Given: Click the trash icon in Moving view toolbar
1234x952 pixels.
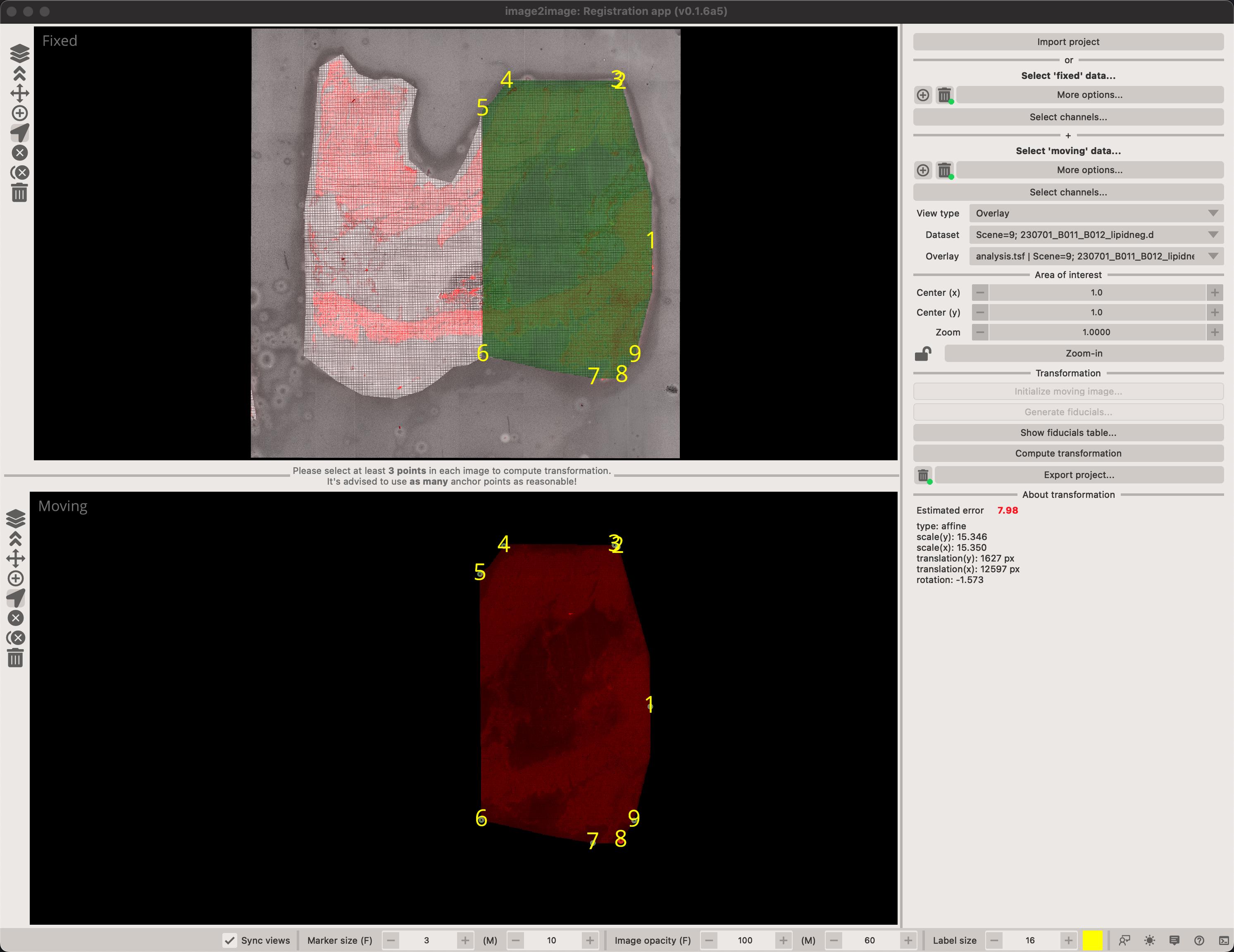Looking at the screenshot, I should [x=15, y=658].
